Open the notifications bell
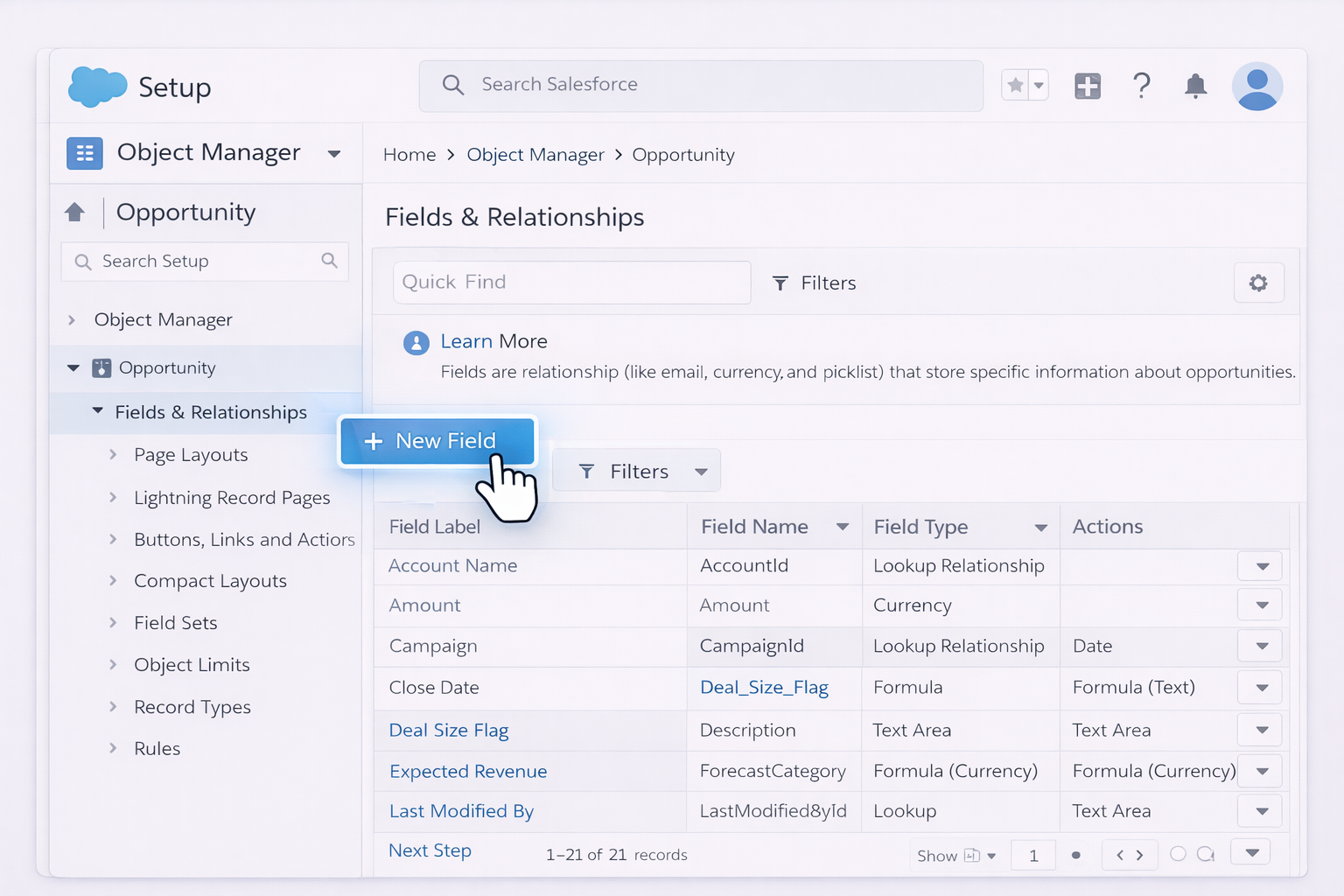This screenshot has width=1344, height=896. pos(1195,86)
